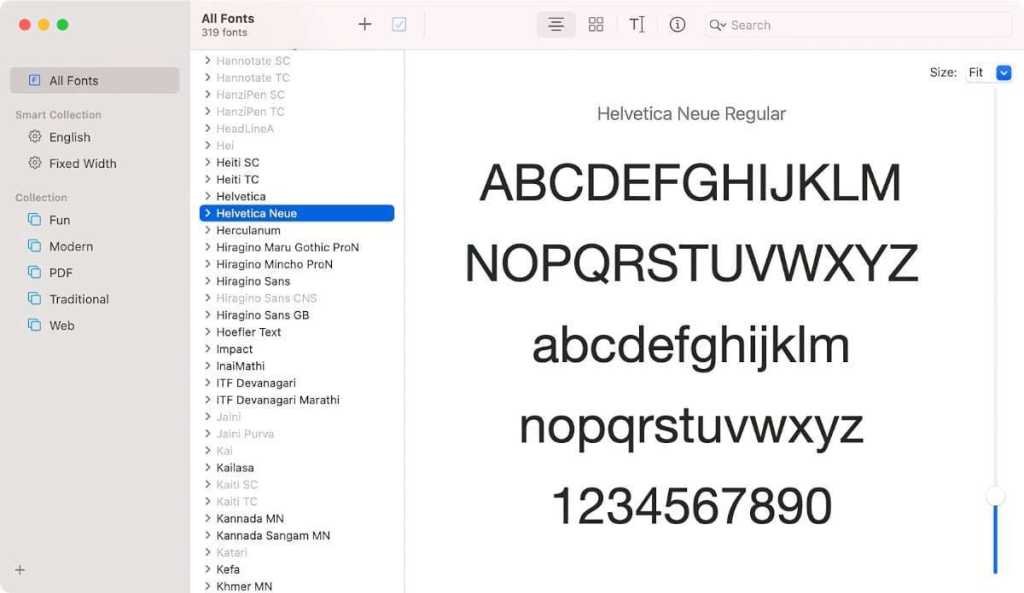Select the Kannada Sangam MN font
Image resolution: width=1024 pixels, height=593 pixels.
pos(273,536)
